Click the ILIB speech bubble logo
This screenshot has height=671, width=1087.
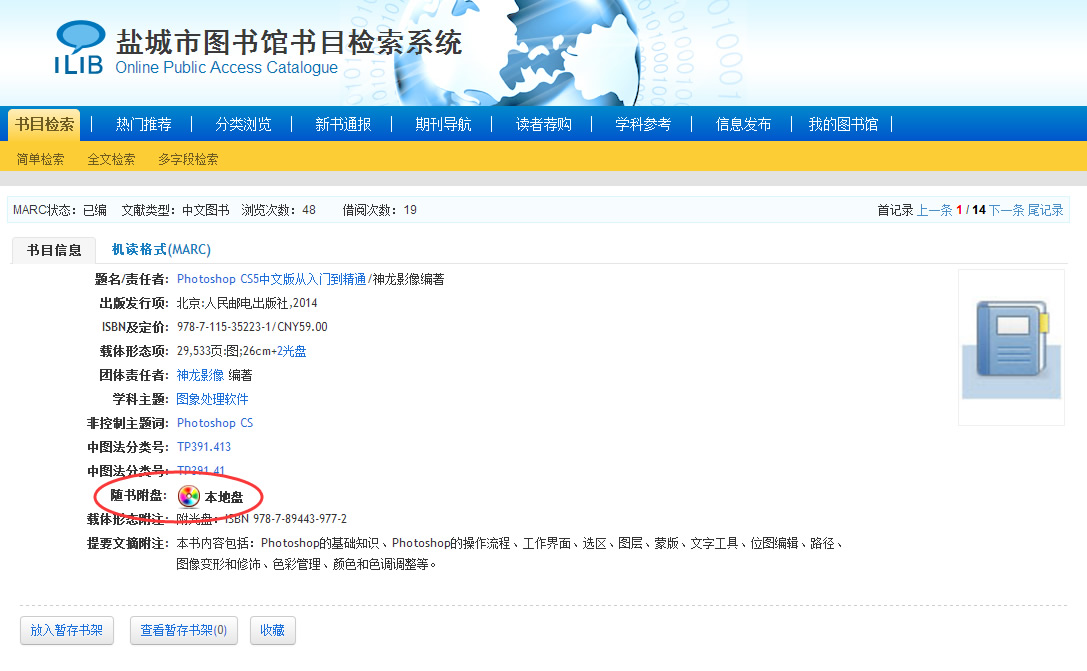[79, 47]
